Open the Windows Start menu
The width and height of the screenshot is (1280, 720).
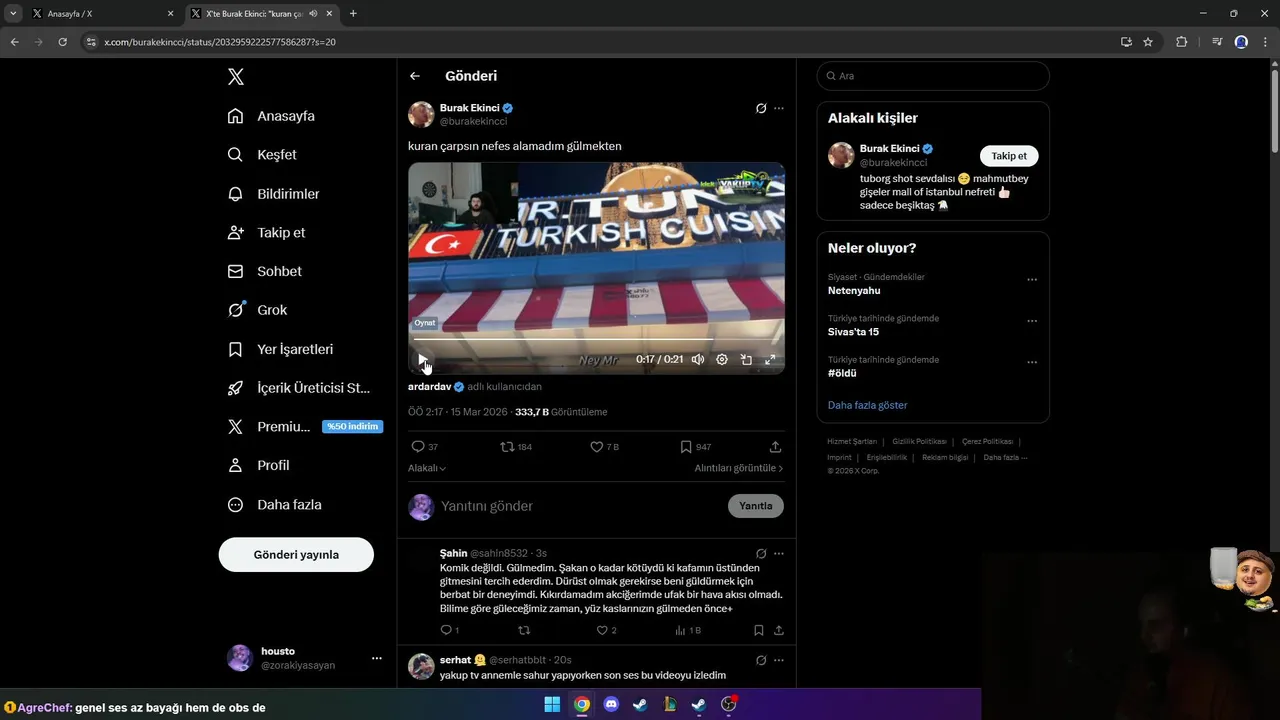(x=552, y=704)
